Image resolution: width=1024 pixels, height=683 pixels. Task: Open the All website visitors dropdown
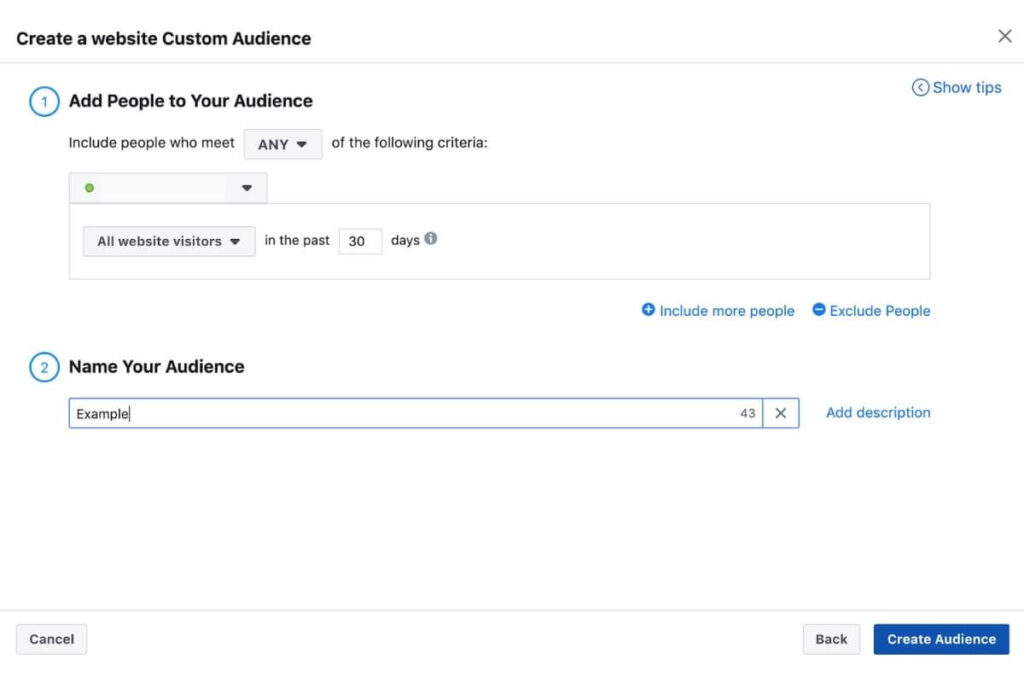click(169, 241)
